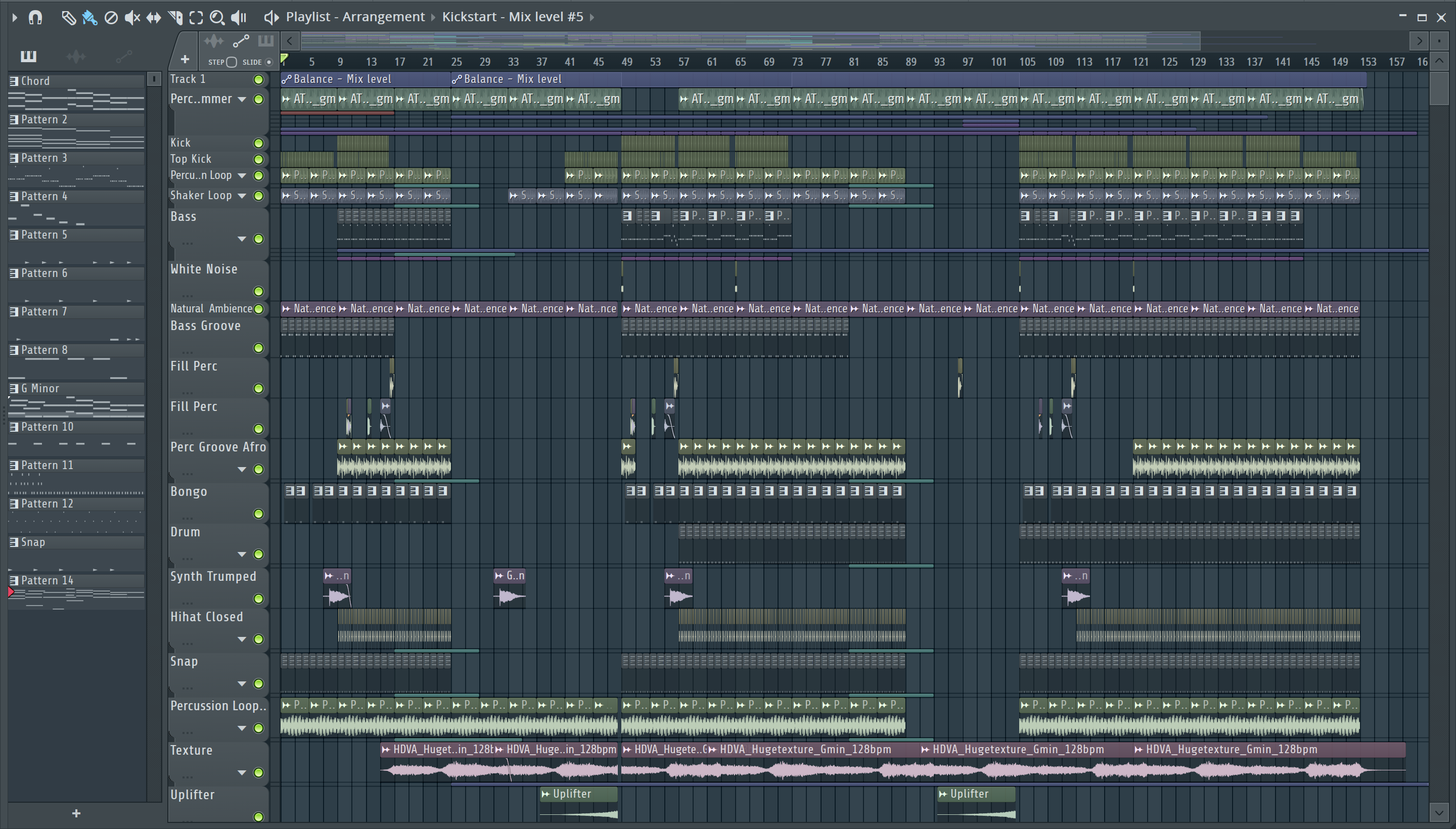
Task: Click the vertical scroll up arrow
Action: click(x=1439, y=60)
